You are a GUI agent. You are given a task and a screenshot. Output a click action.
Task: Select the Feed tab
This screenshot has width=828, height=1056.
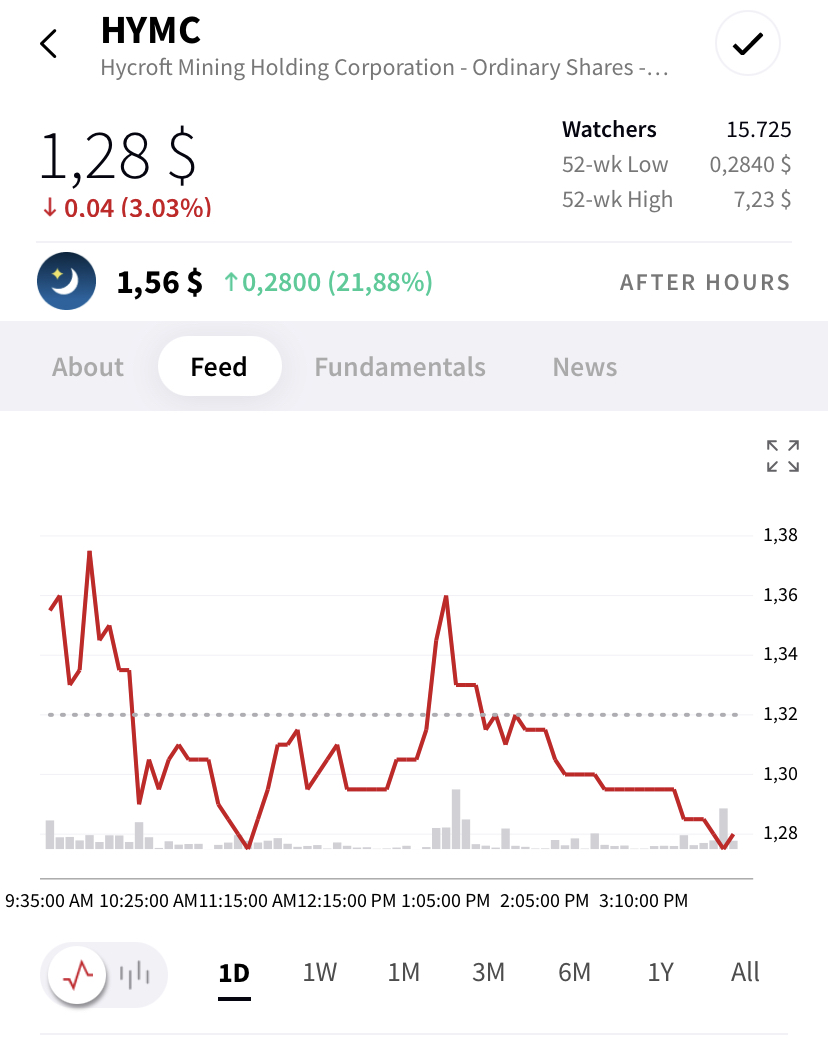coord(219,366)
